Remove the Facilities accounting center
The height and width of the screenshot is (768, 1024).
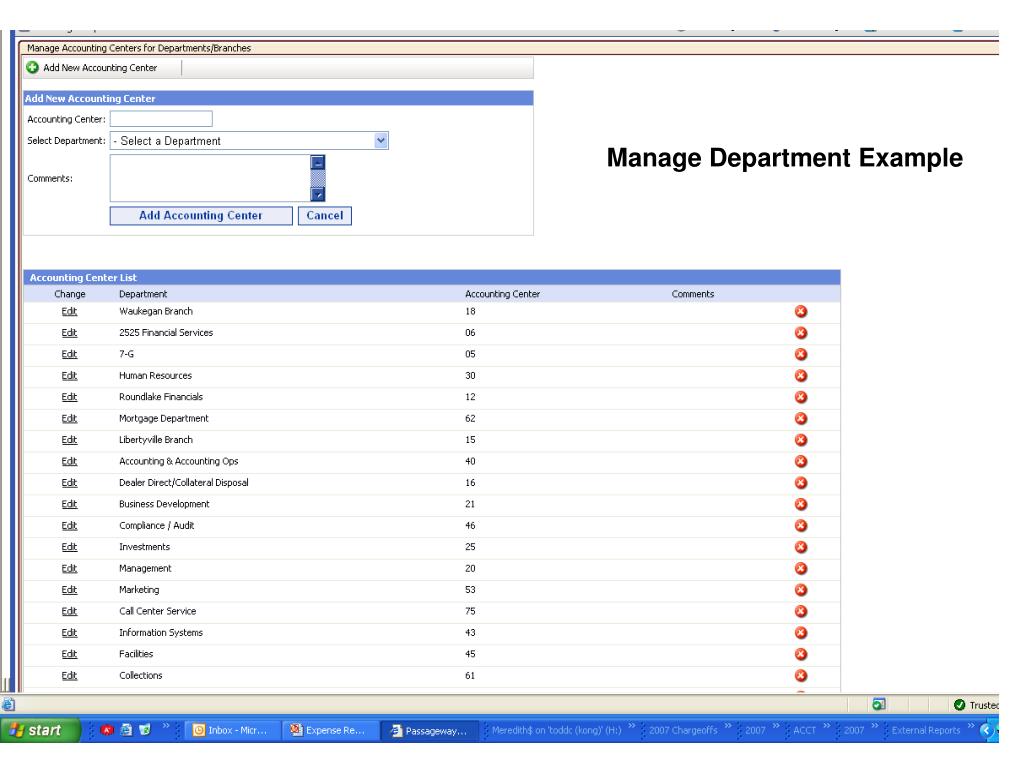(x=801, y=654)
